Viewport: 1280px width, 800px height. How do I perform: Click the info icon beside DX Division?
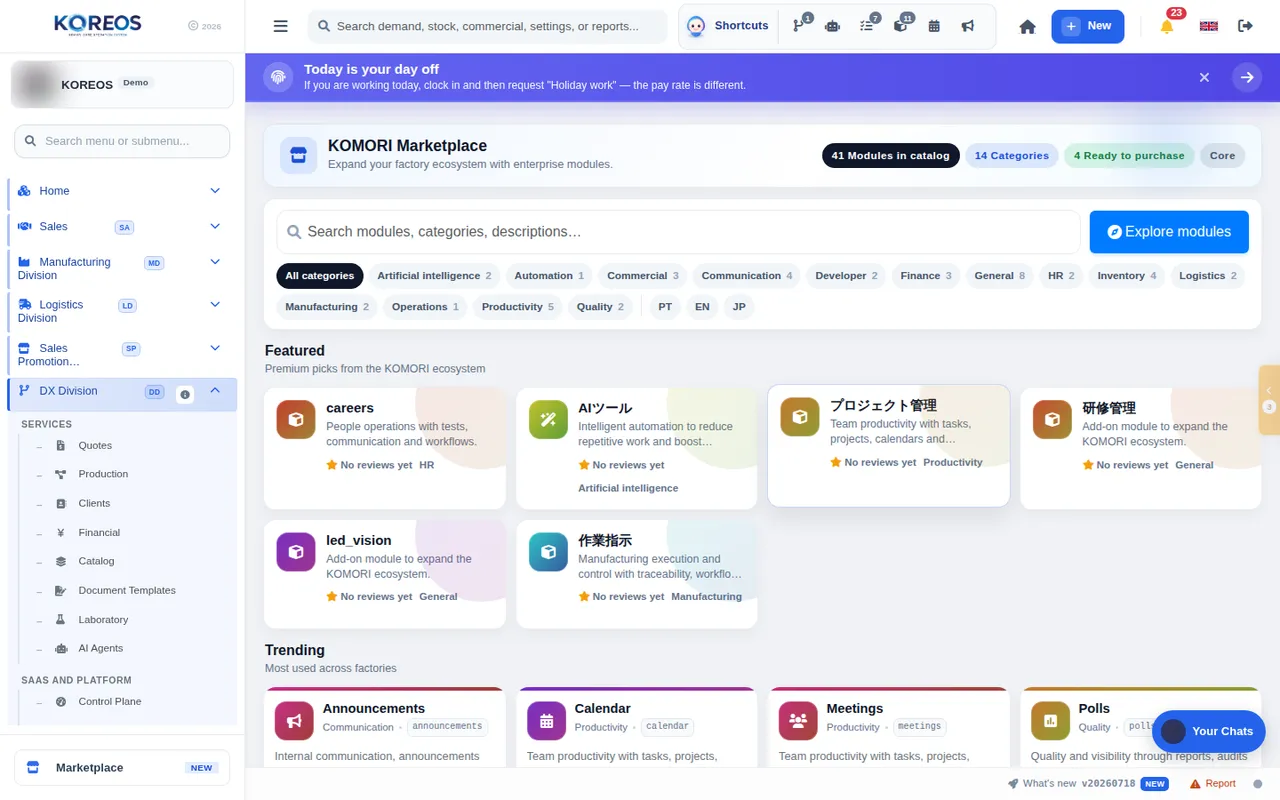[185, 394]
